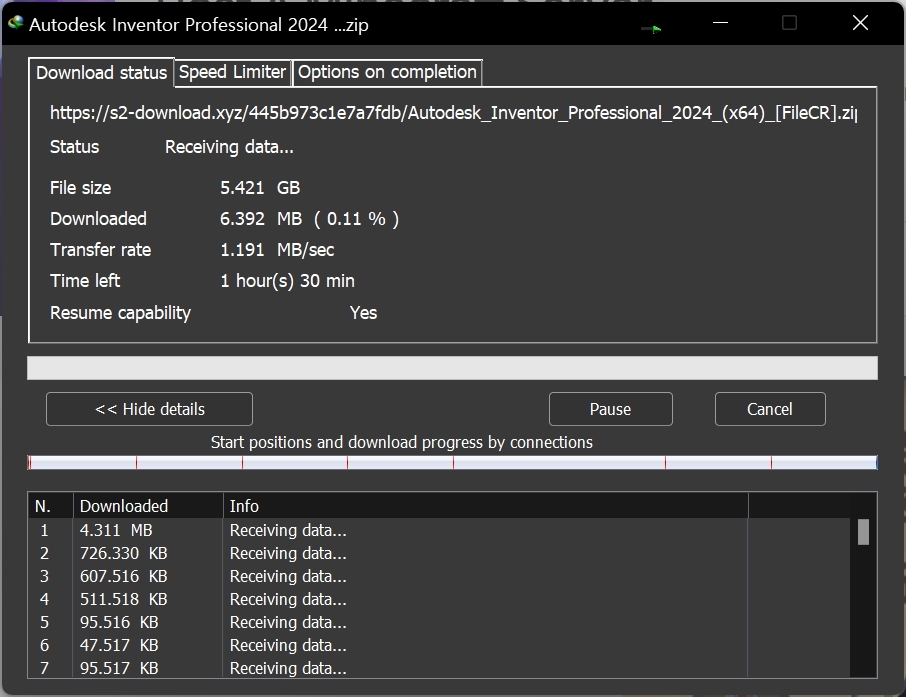Click the Downloaded value 6.392 MB
The height and width of the screenshot is (697, 906).
(x=309, y=219)
